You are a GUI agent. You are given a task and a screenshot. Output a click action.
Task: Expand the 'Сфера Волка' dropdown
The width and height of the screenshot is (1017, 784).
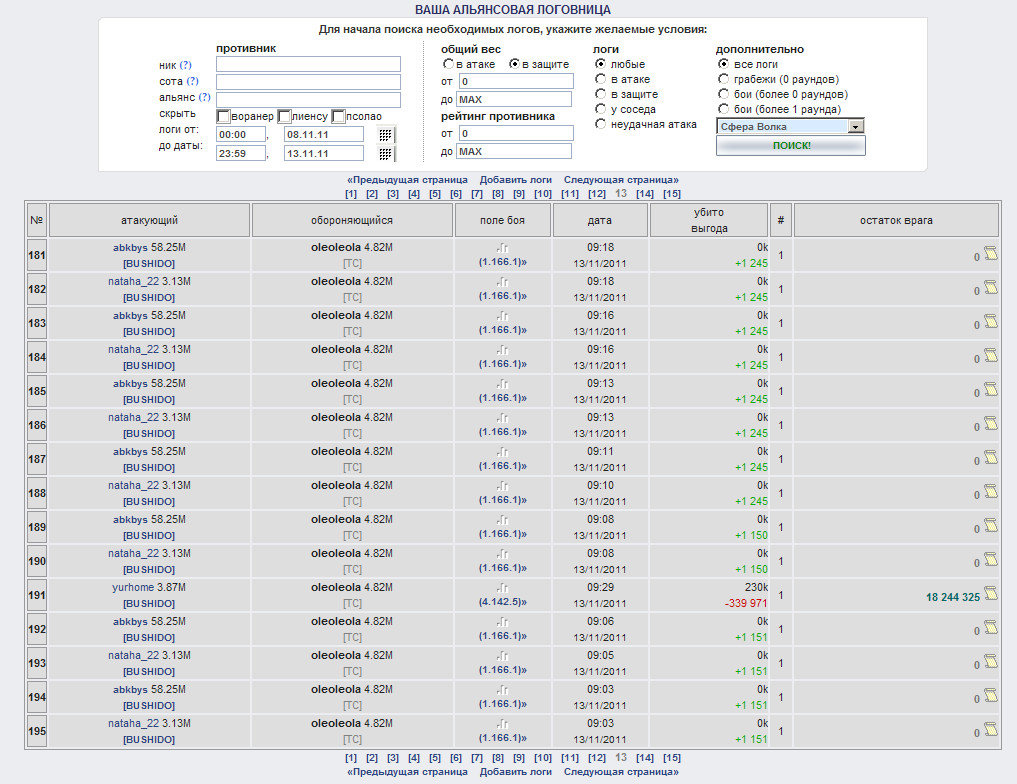point(855,127)
